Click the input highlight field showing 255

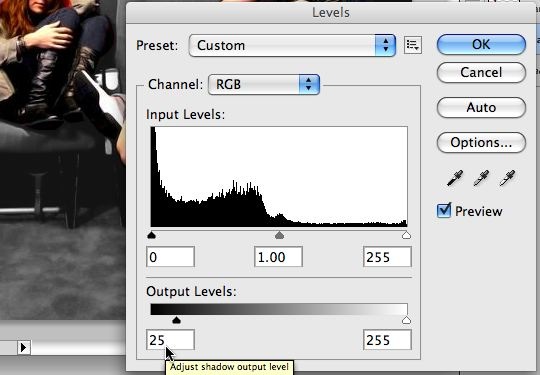(x=387, y=257)
